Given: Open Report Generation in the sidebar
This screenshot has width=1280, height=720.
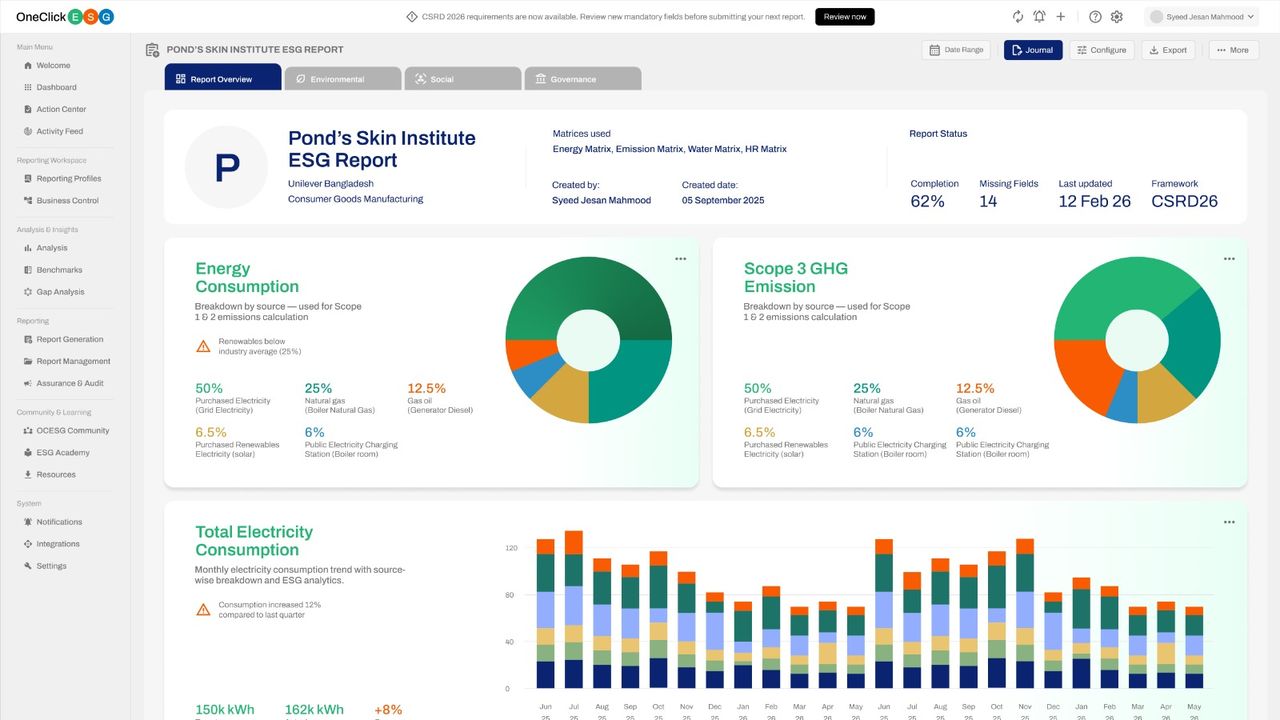Looking at the screenshot, I should click(62, 339).
